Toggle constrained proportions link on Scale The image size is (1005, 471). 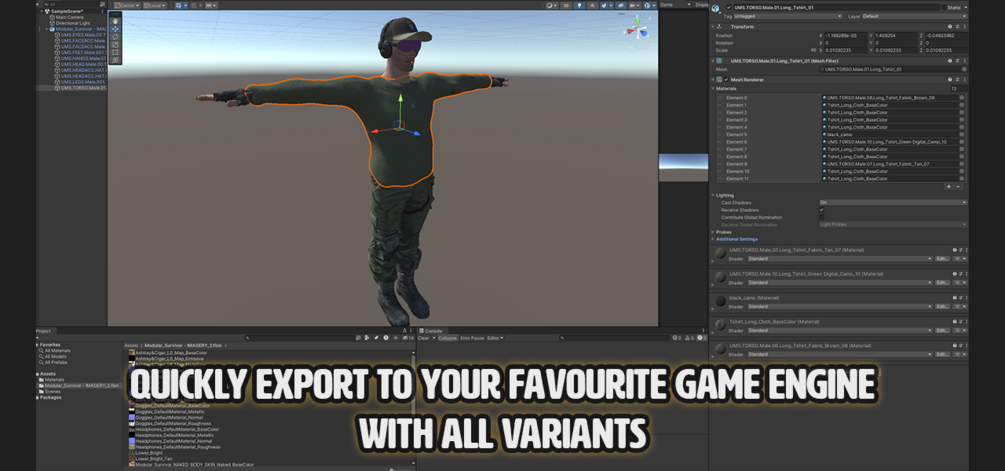[813, 50]
